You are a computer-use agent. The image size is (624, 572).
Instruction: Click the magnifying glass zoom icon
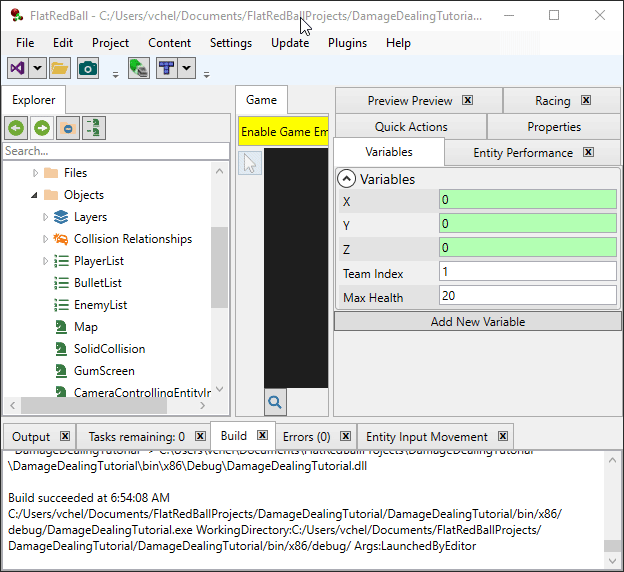coord(276,402)
